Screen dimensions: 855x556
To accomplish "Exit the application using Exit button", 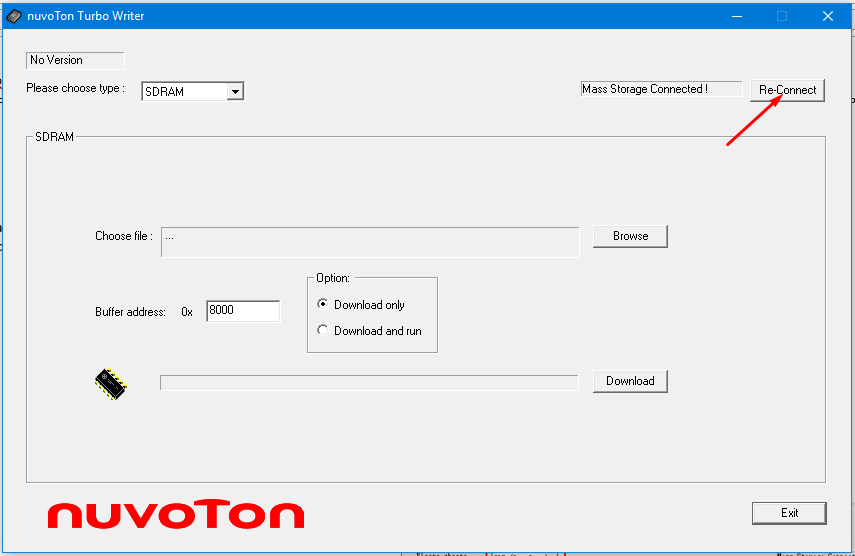I will click(789, 513).
